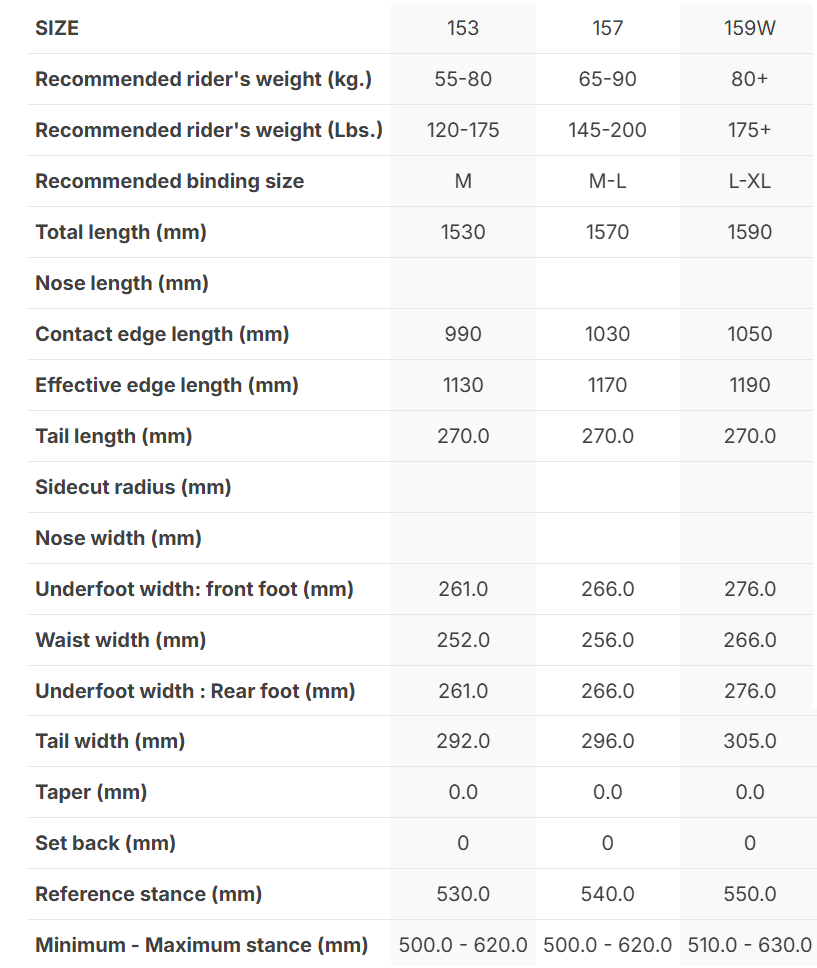Image resolution: width=817 pixels, height=968 pixels.
Task: Click the Recommended binding size label
Action: (169, 181)
